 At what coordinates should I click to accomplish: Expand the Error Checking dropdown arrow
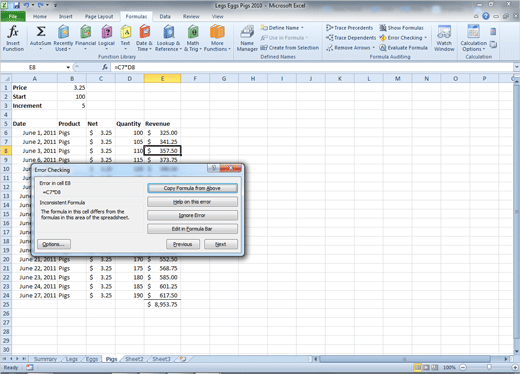point(426,38)
